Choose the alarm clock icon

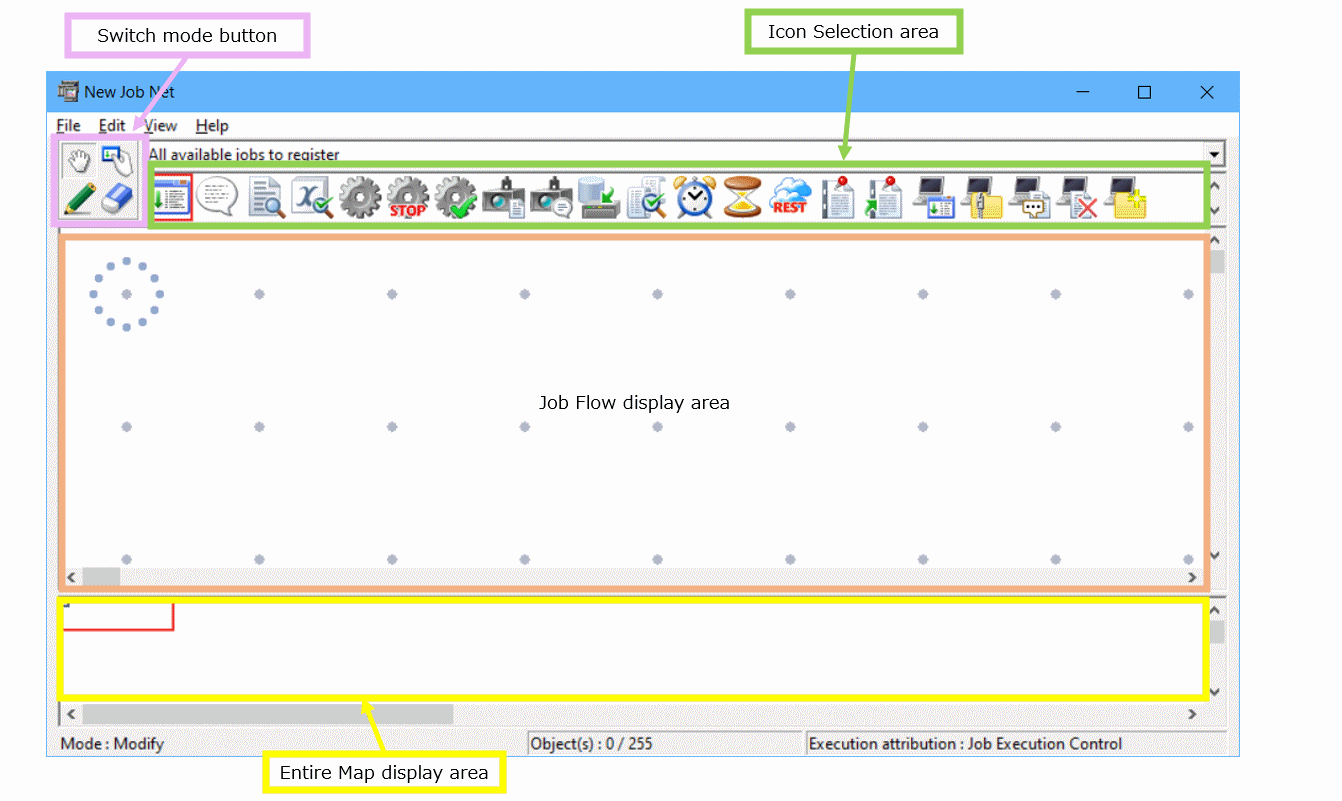click(x=694, y=197)
